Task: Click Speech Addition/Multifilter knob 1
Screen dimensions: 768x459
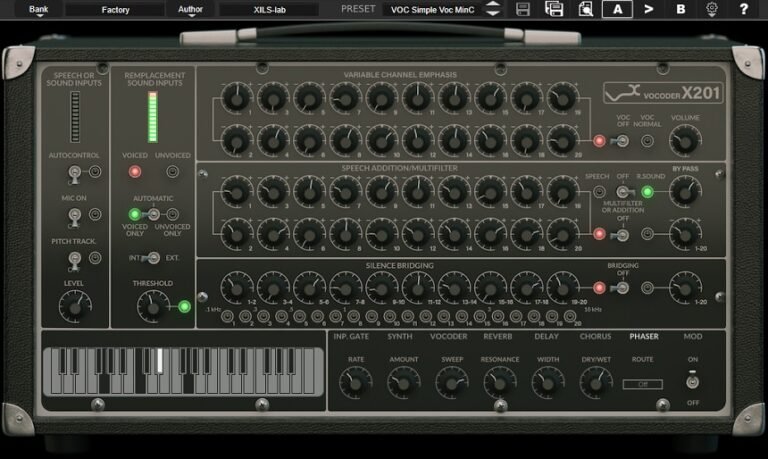Action: [x=237, y=192]
